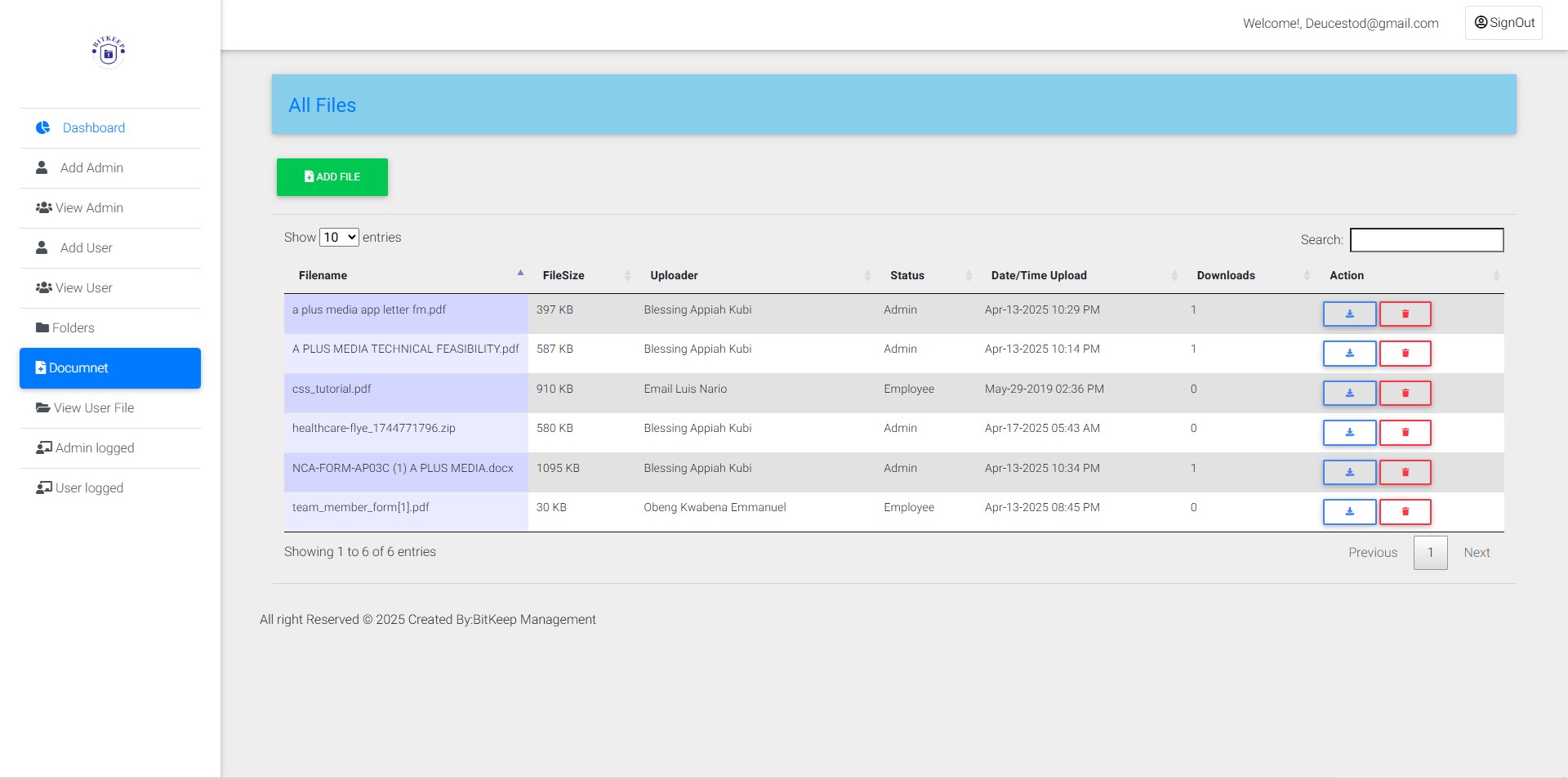Download the NCA-FORM-AP03C docx file
The height and width of the screenshot is (779, 1568).
click(x=1349, y=472)
